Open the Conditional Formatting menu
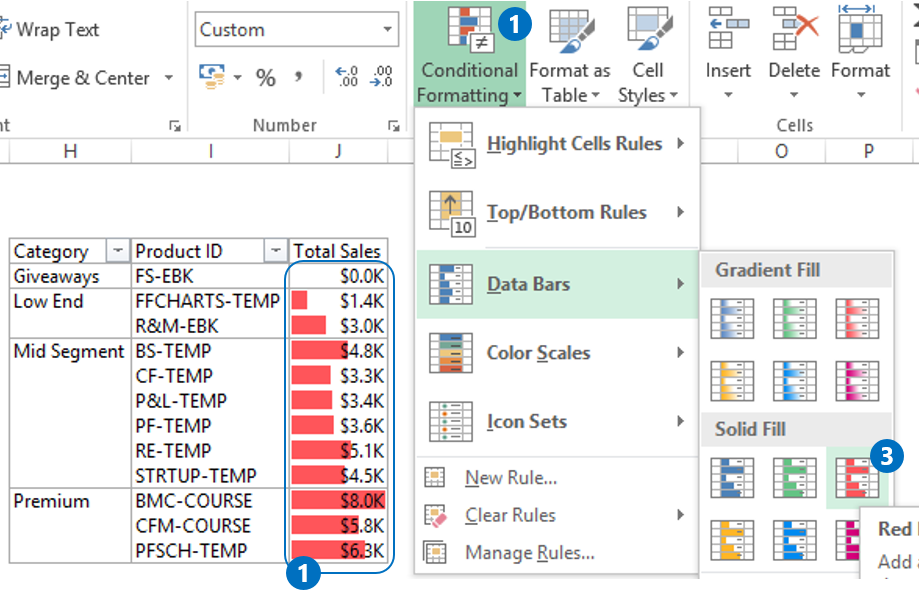The width and height of the screenshot is (919, 603). coord(469,54)
